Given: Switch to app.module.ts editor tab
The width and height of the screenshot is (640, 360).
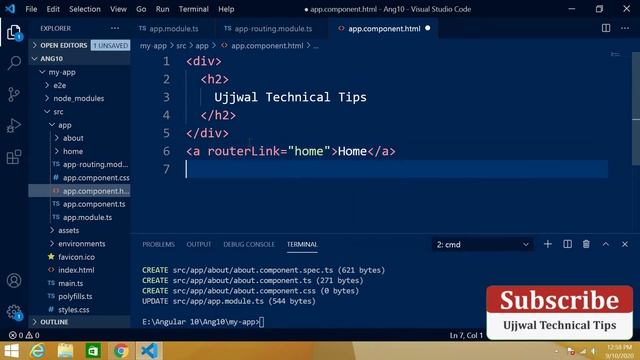Looking at the screenshot, I should (173, 29).
